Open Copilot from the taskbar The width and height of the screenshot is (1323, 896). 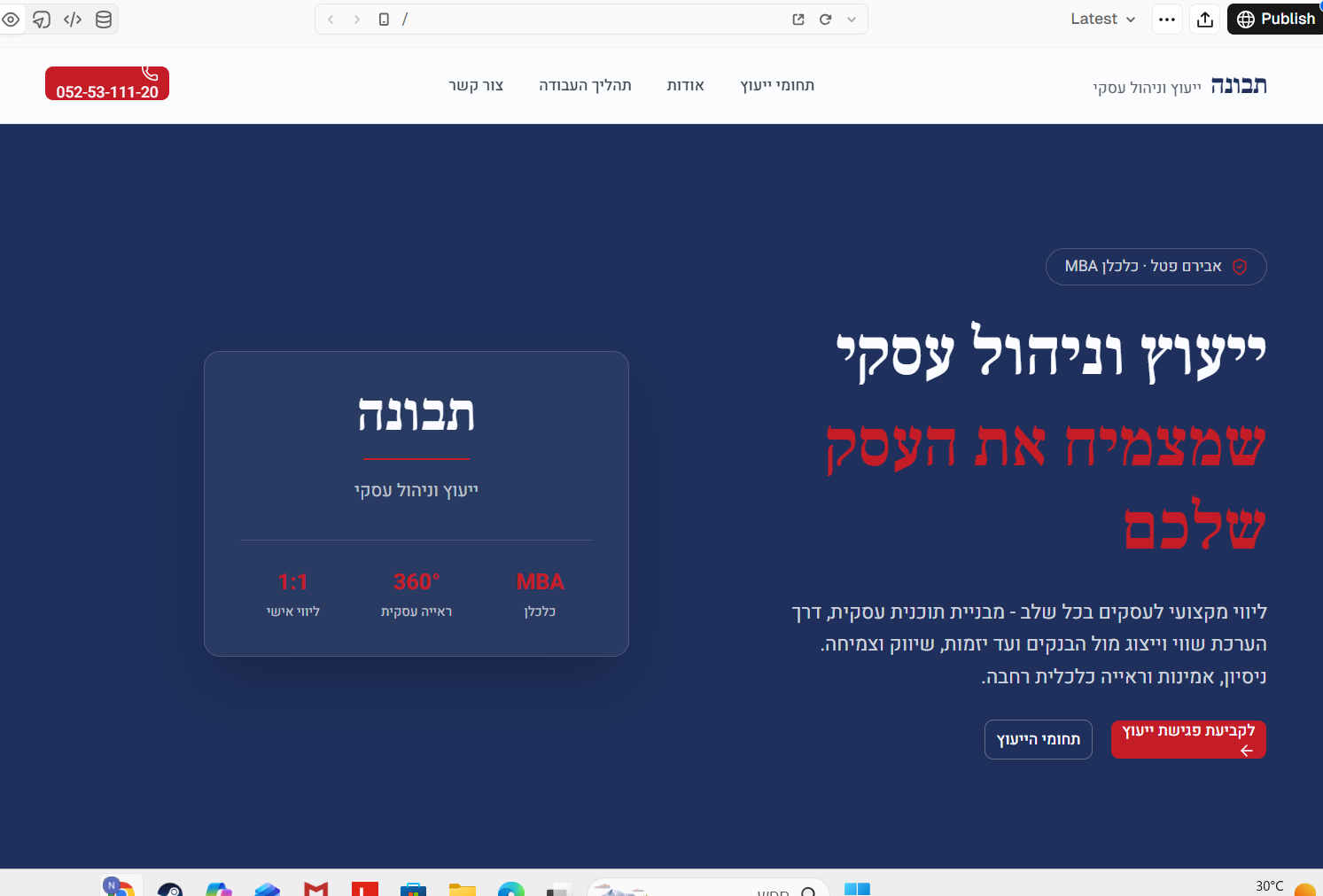point(219,889)
